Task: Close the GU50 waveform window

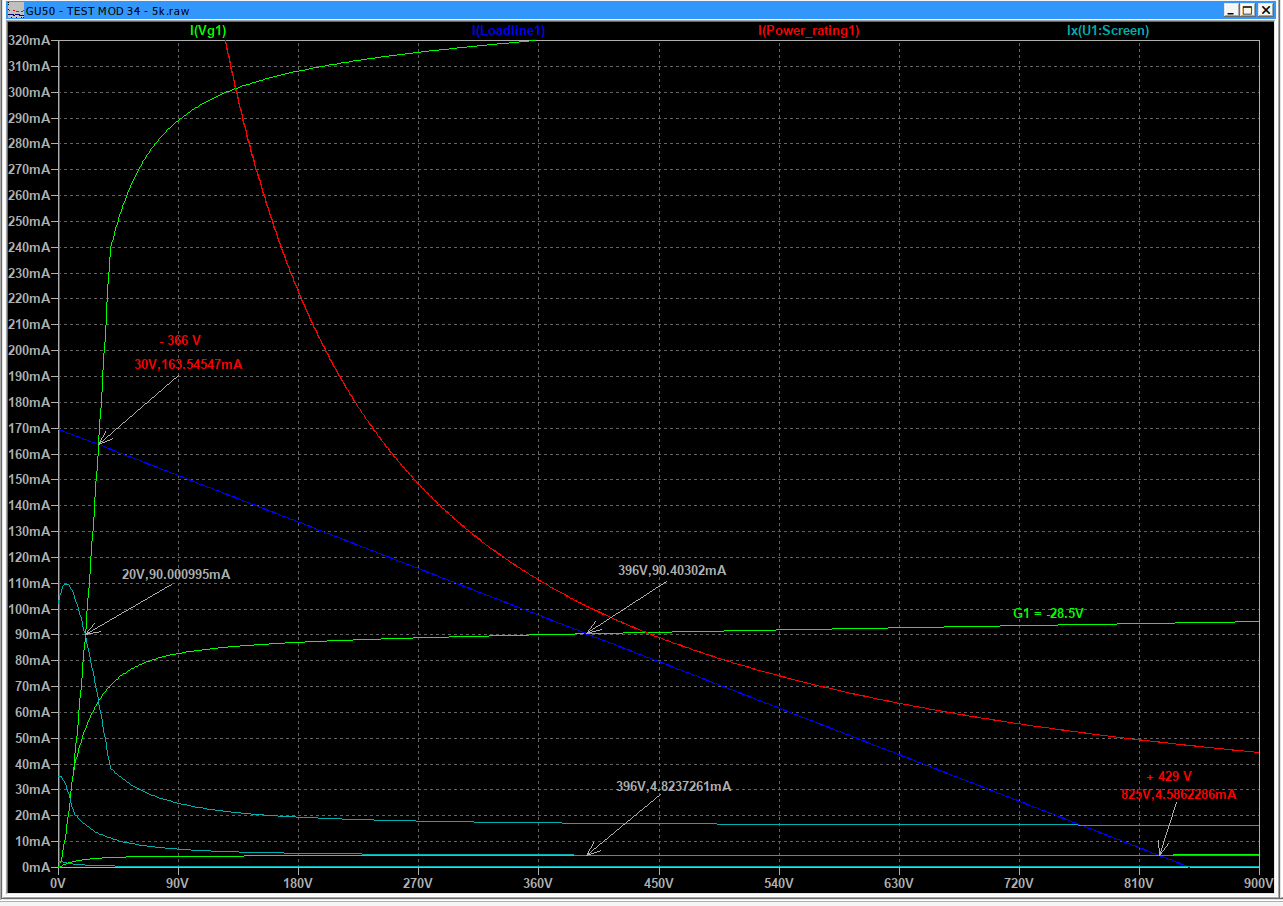Action: 1265,10
